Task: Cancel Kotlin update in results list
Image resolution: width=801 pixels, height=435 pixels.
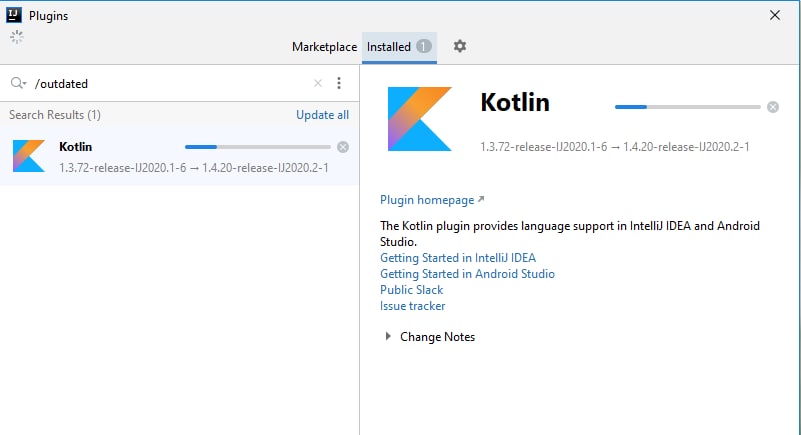Action: 343,147
